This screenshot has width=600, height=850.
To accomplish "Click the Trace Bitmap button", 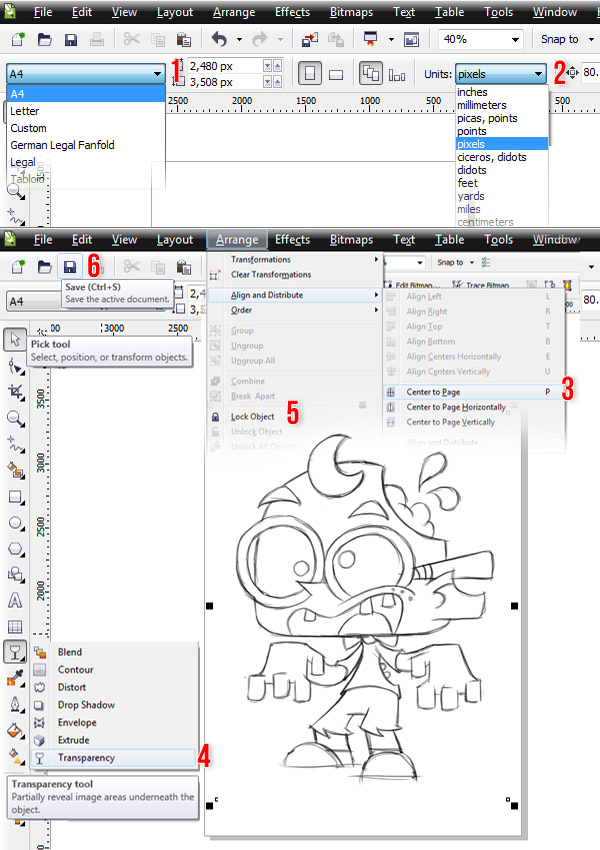I will click(x=481, y=285).
